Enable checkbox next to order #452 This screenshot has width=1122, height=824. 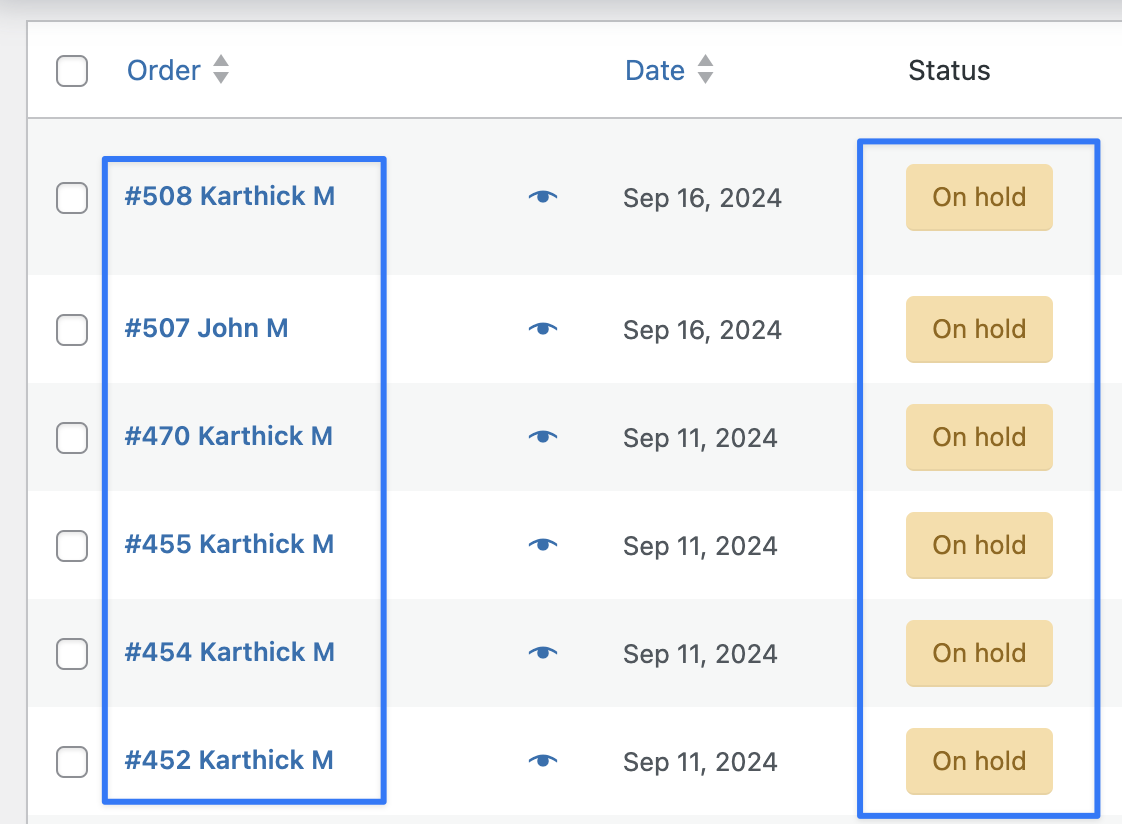click(x=72, y=762)
